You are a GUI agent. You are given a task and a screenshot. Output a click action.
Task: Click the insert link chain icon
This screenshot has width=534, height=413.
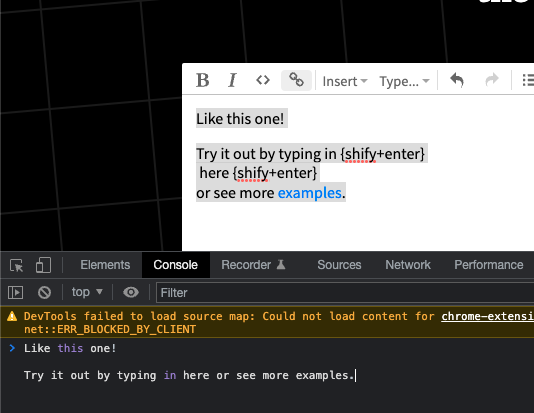click(296, 81)
